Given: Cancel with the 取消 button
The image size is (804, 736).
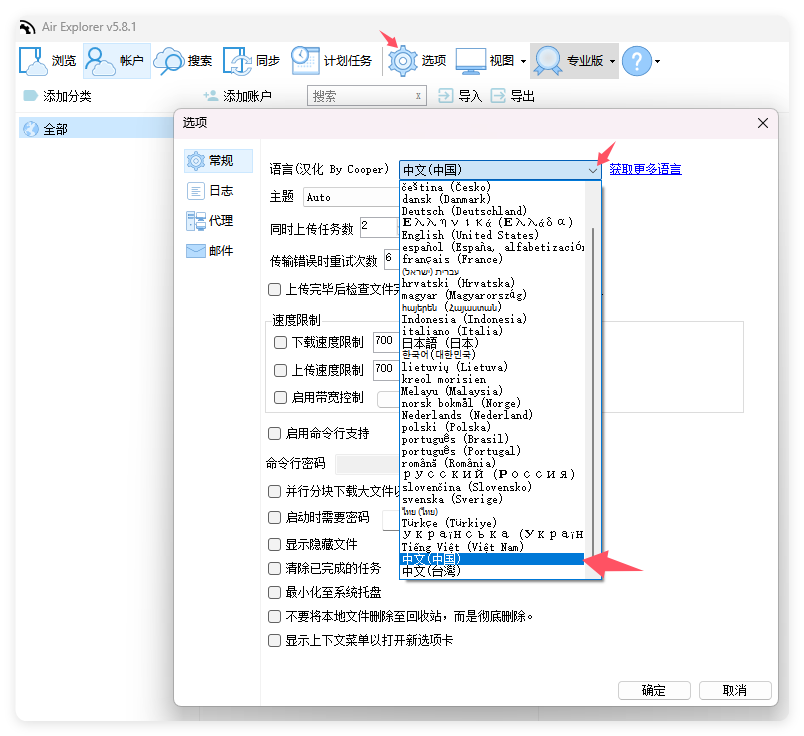Looking at the screenshot, I should point(735,690).
